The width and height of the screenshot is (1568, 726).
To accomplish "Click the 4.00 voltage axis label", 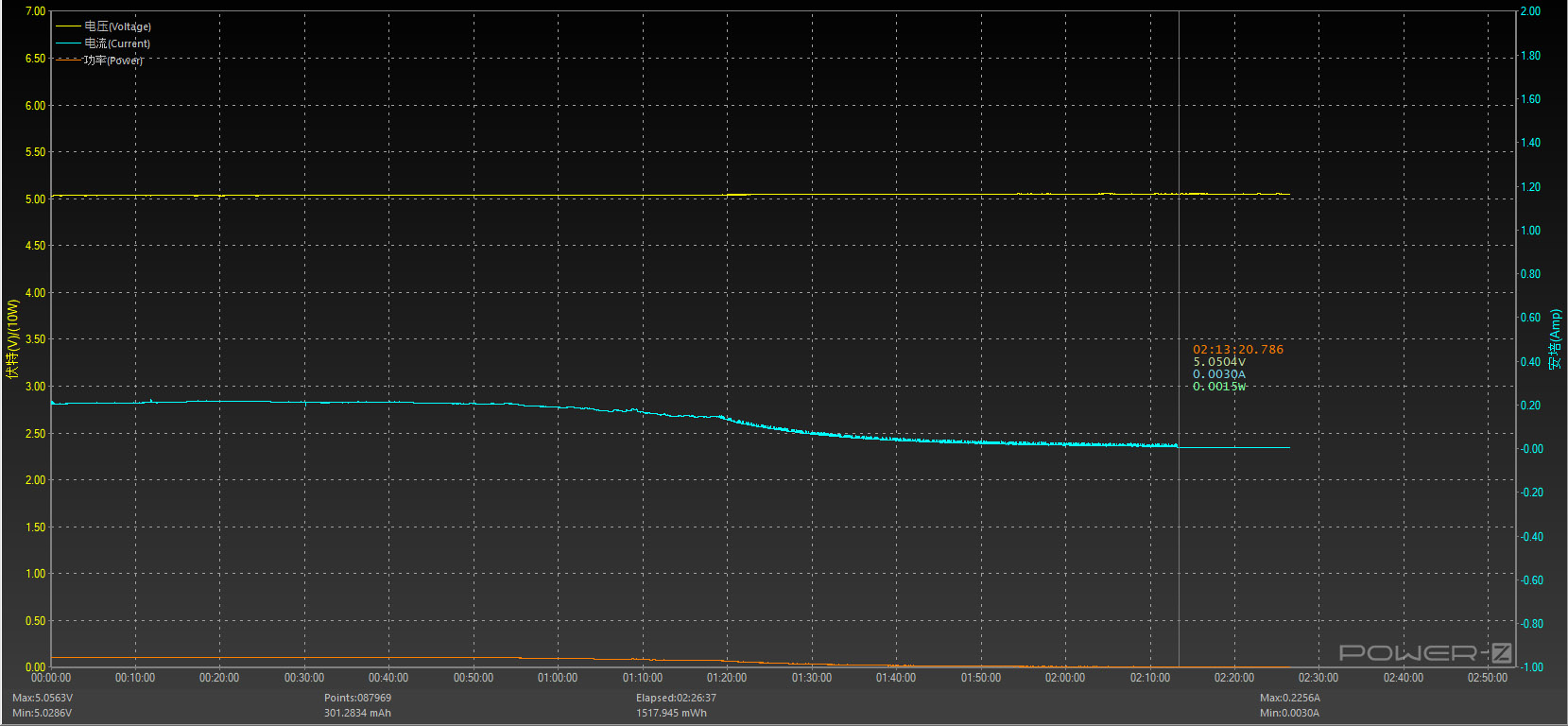I will (x=35, y=293).
